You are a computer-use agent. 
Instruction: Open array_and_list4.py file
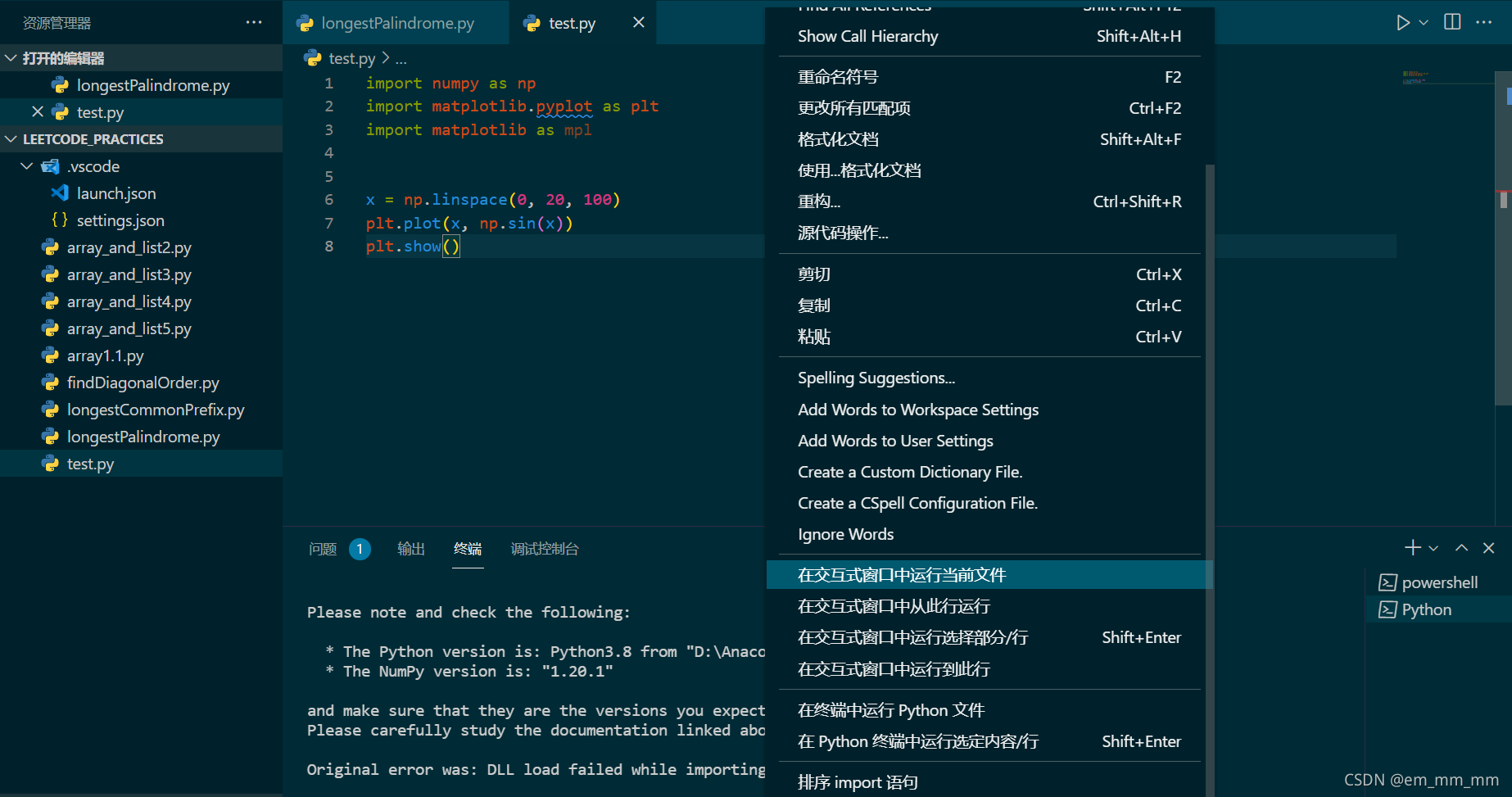click(141, 301)
